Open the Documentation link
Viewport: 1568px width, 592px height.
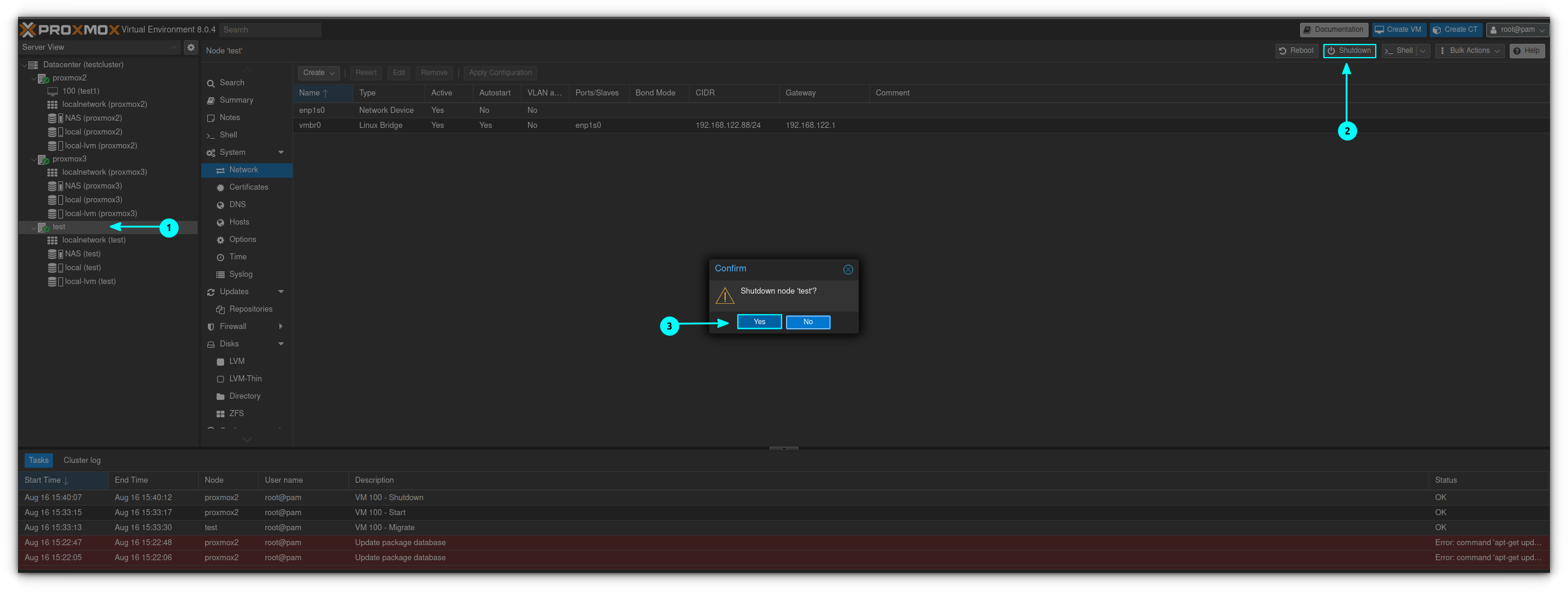pyautogui.click(x=1334, y=30)
